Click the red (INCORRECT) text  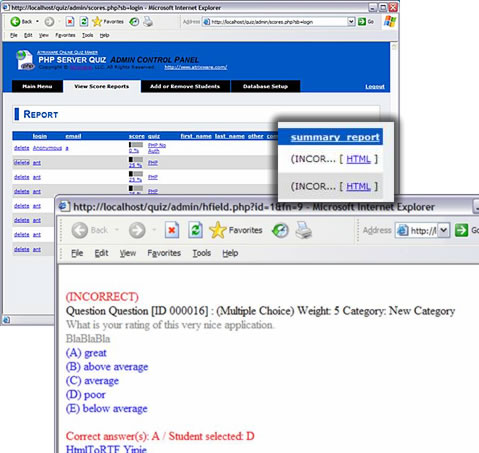tap(102, 297)
